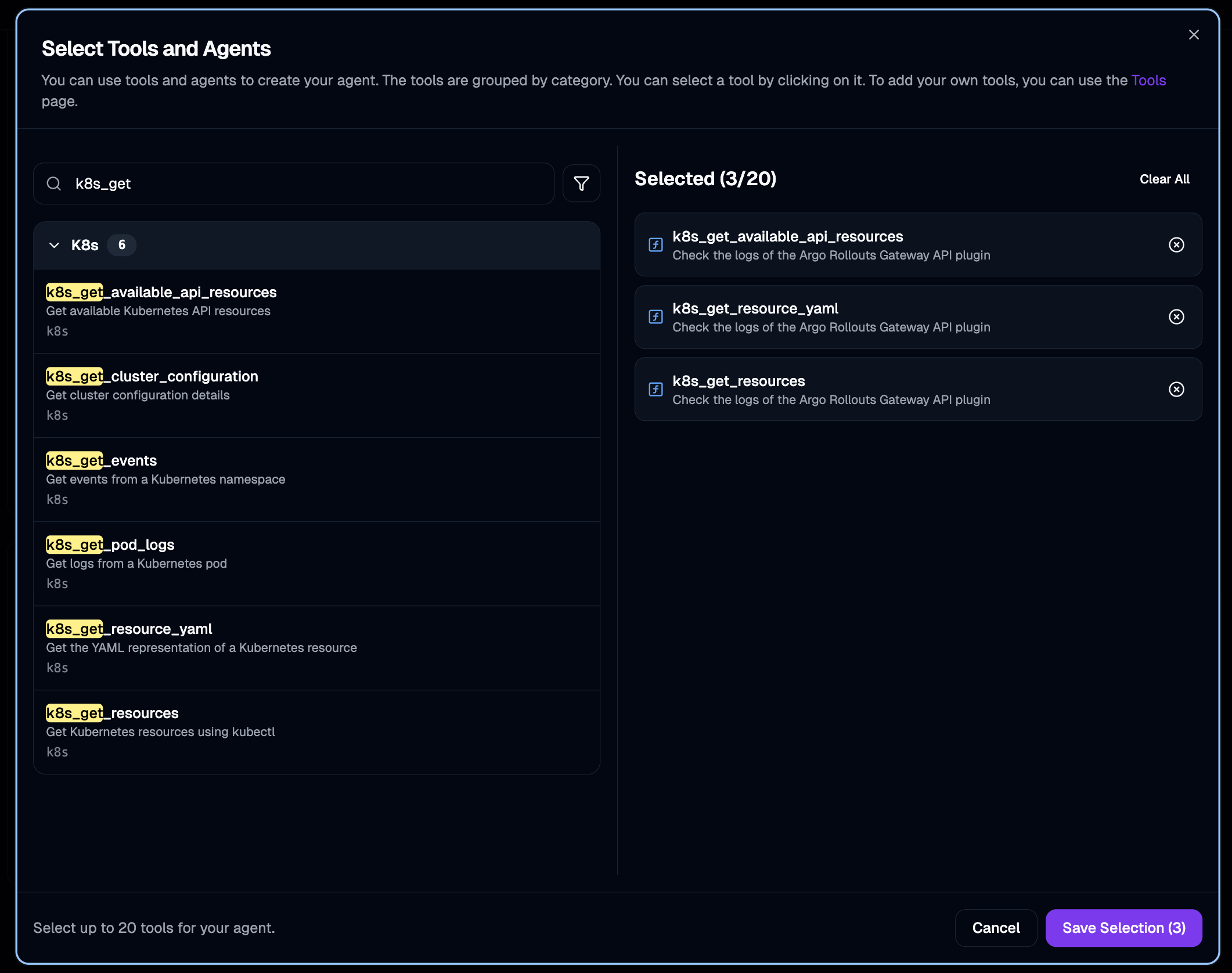Viewport: 1232px width, 973px height.
Task: Remove k8s_get_resources from selected list
Action: tap(1176, 389)
